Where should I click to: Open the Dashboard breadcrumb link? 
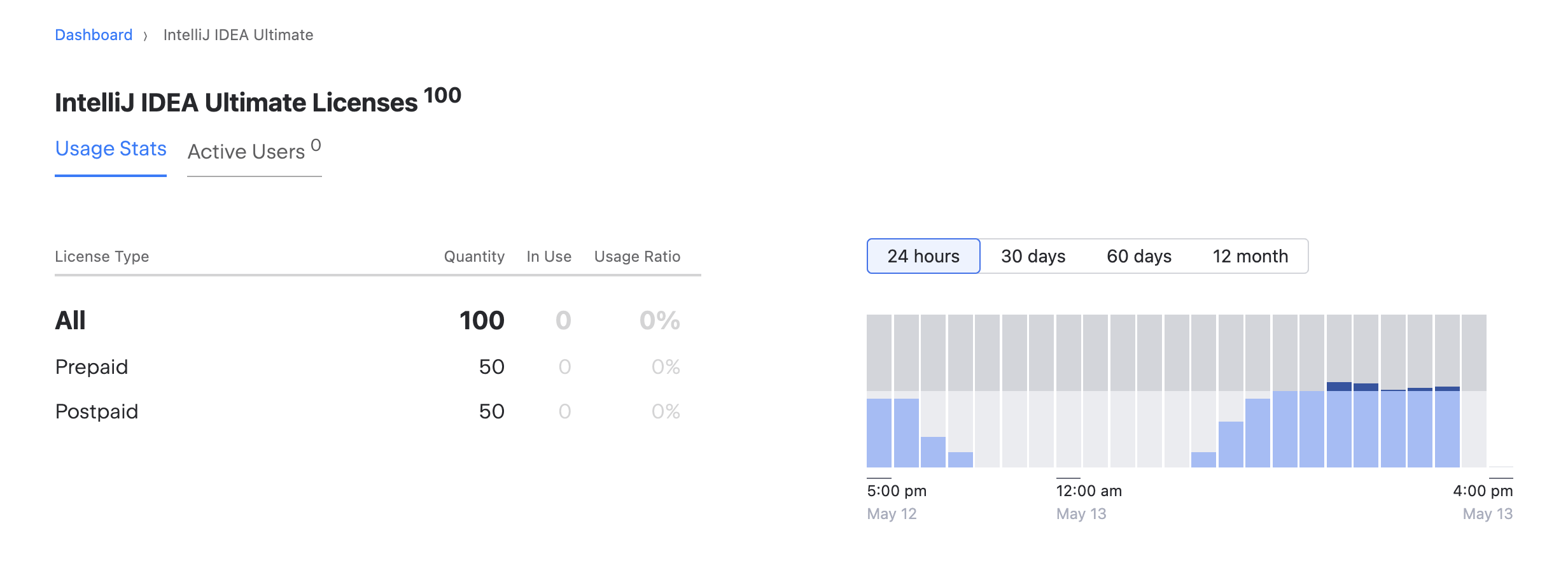[93, 34]
